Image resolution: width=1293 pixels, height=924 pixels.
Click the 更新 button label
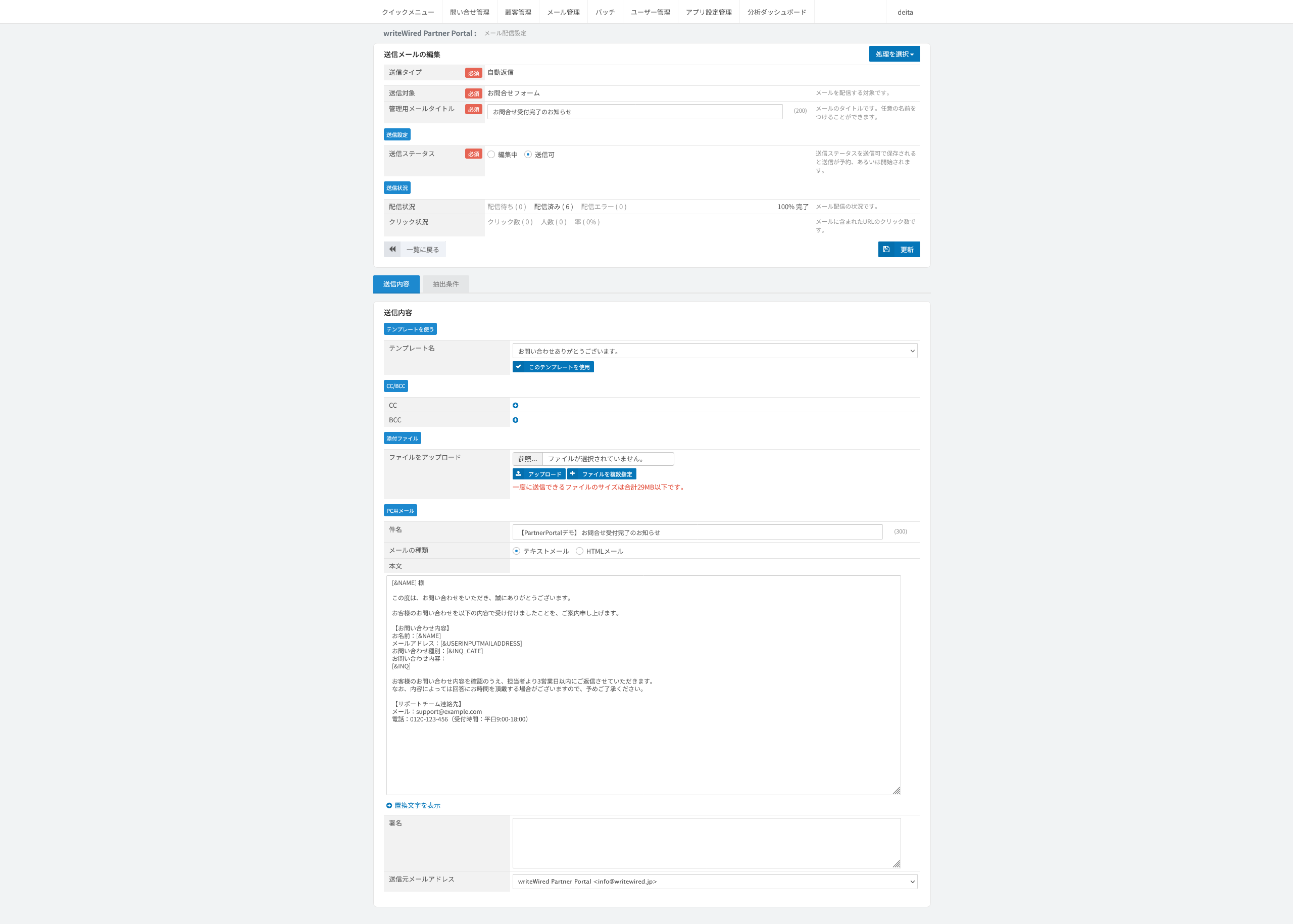[x=907, y=249]
